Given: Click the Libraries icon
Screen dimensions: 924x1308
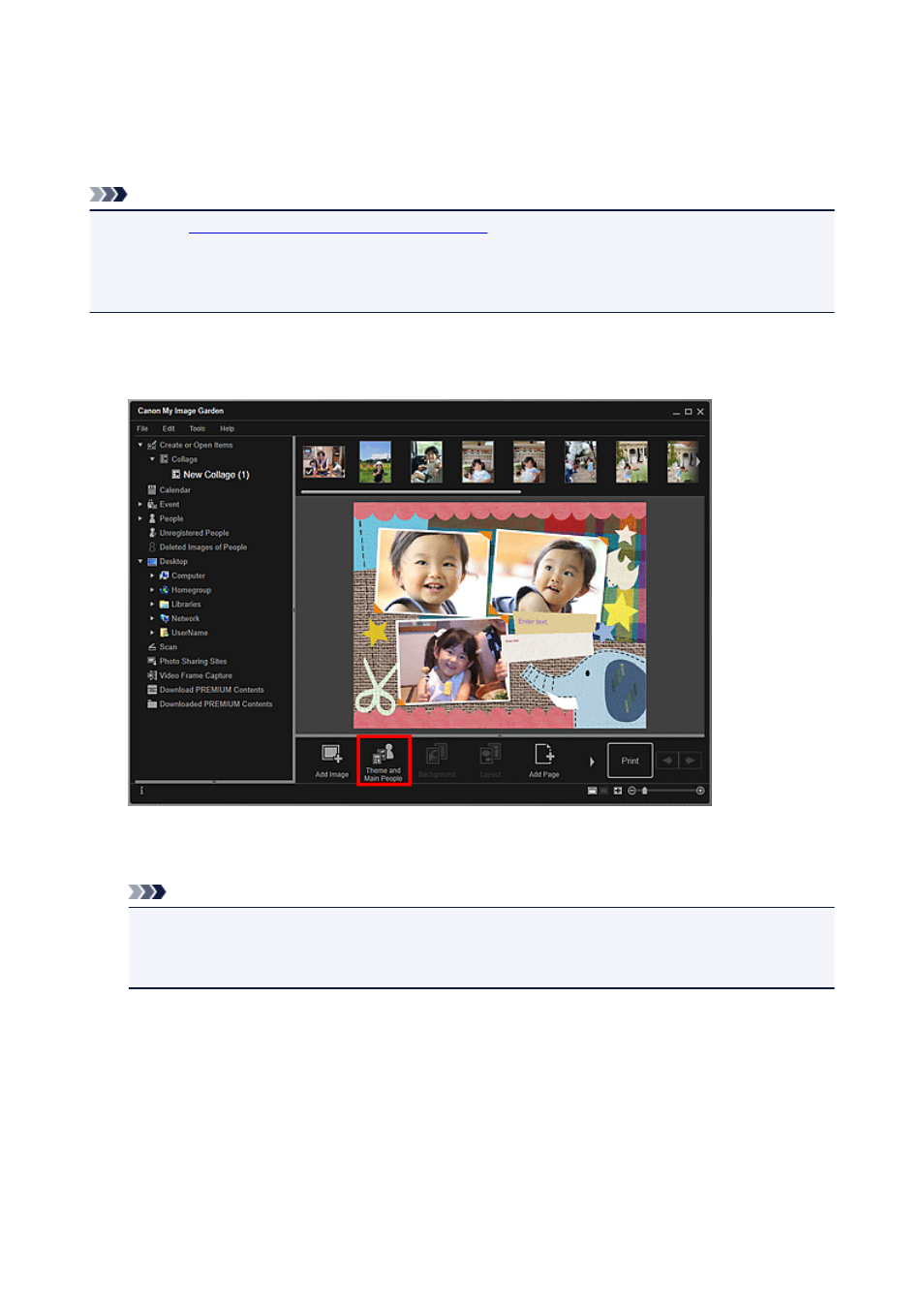Looking at the screenshot, I should click(x=165, y=605).
